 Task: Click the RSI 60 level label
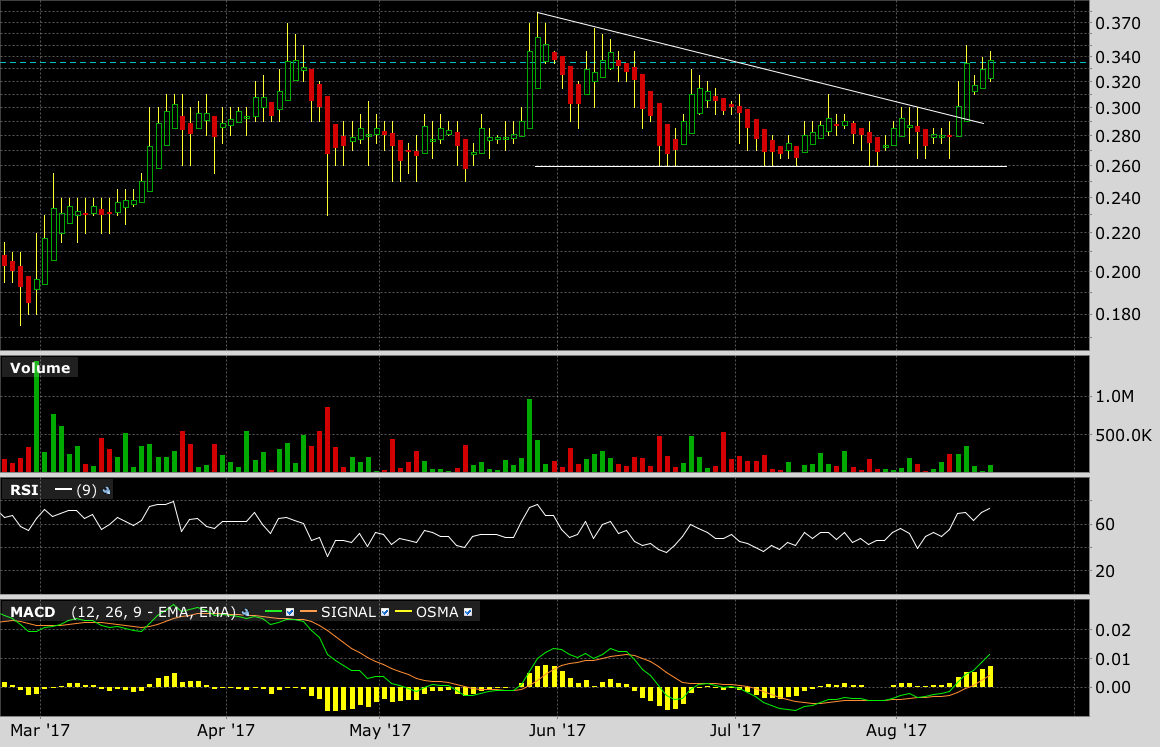pos(1105,524)
